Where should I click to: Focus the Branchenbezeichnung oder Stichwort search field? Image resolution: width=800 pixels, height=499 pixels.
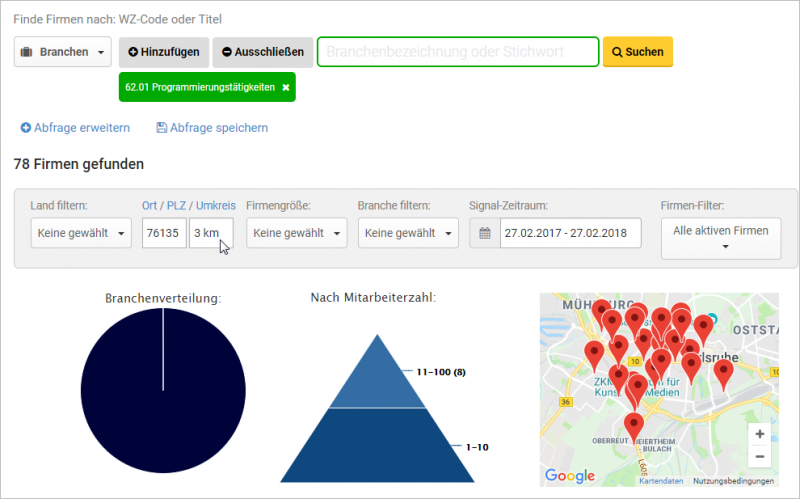[x=458, y=52]
